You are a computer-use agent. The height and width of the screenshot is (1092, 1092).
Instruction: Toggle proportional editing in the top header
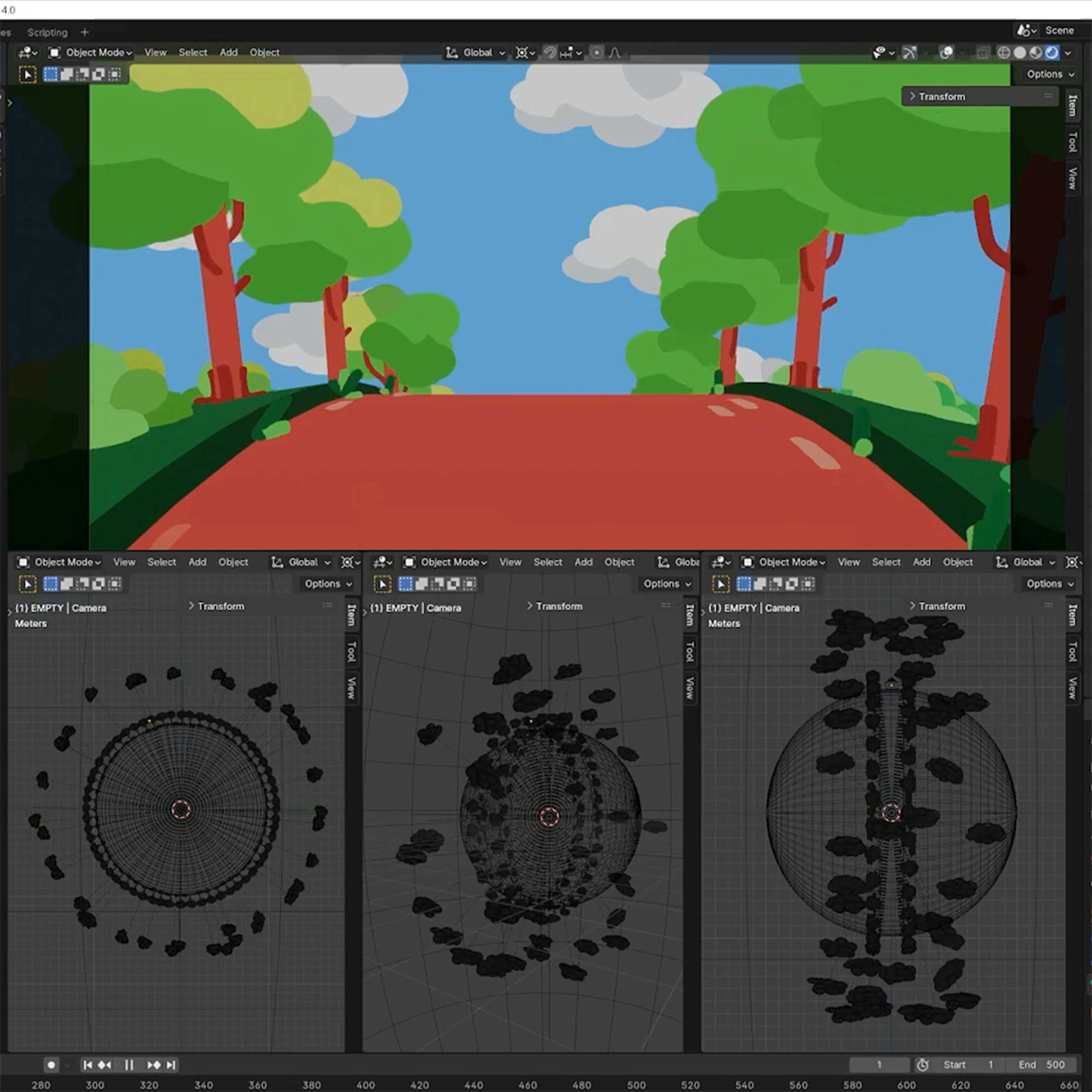pyautogui.click(x=596, y=53)
